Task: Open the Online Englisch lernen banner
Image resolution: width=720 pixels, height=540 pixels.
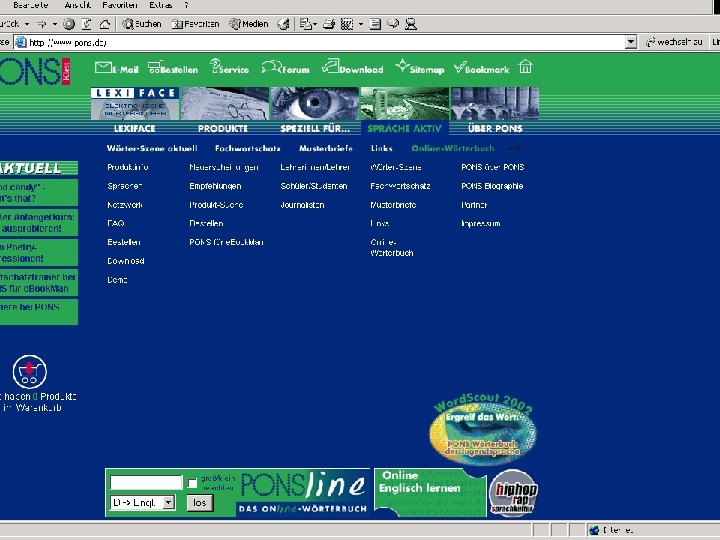Action: pos(430,492)
